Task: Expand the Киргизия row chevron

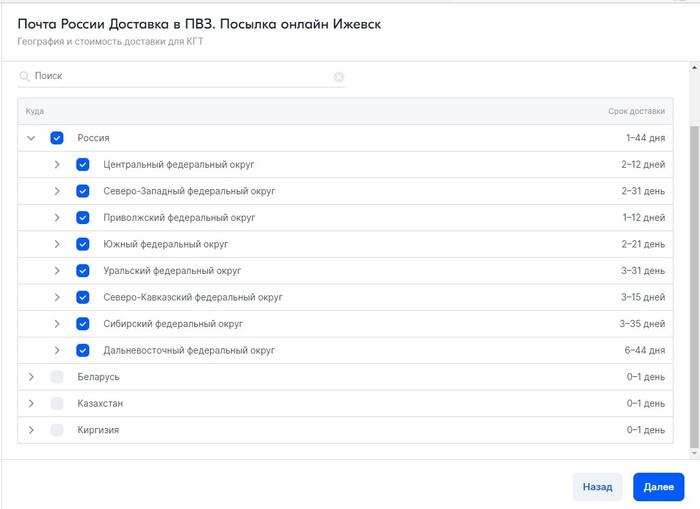Action: [31, 430]
